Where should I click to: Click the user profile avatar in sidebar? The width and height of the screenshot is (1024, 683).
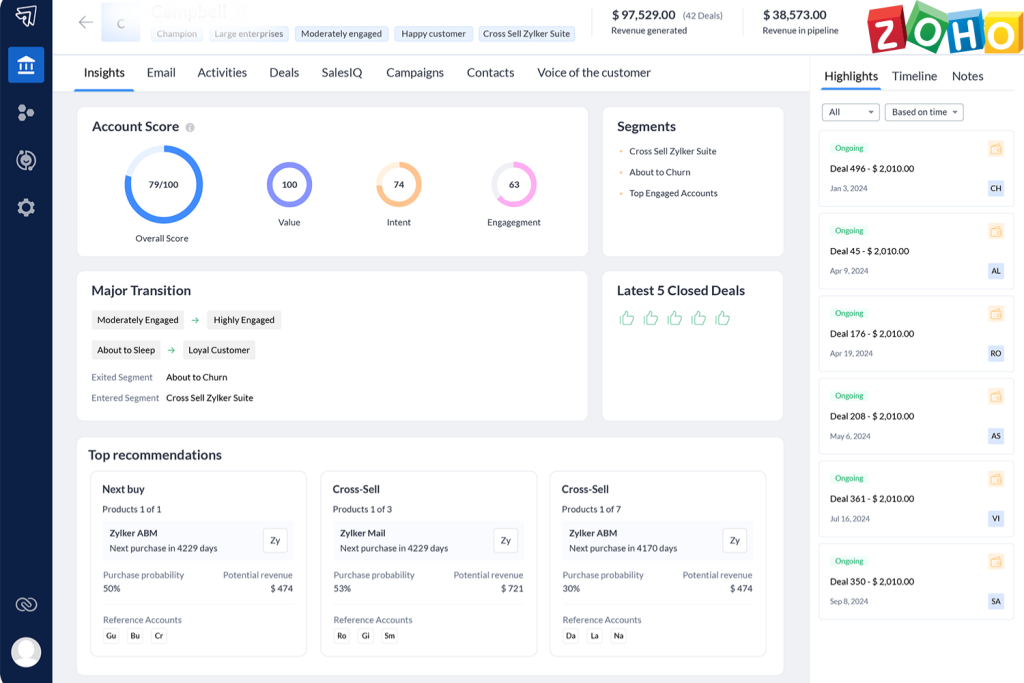pos(26,652)
